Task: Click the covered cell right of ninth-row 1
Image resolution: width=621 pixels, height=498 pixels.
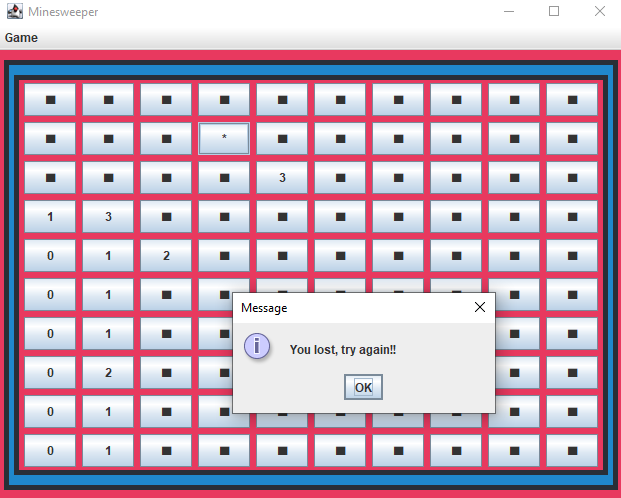Action: point(166,412)
